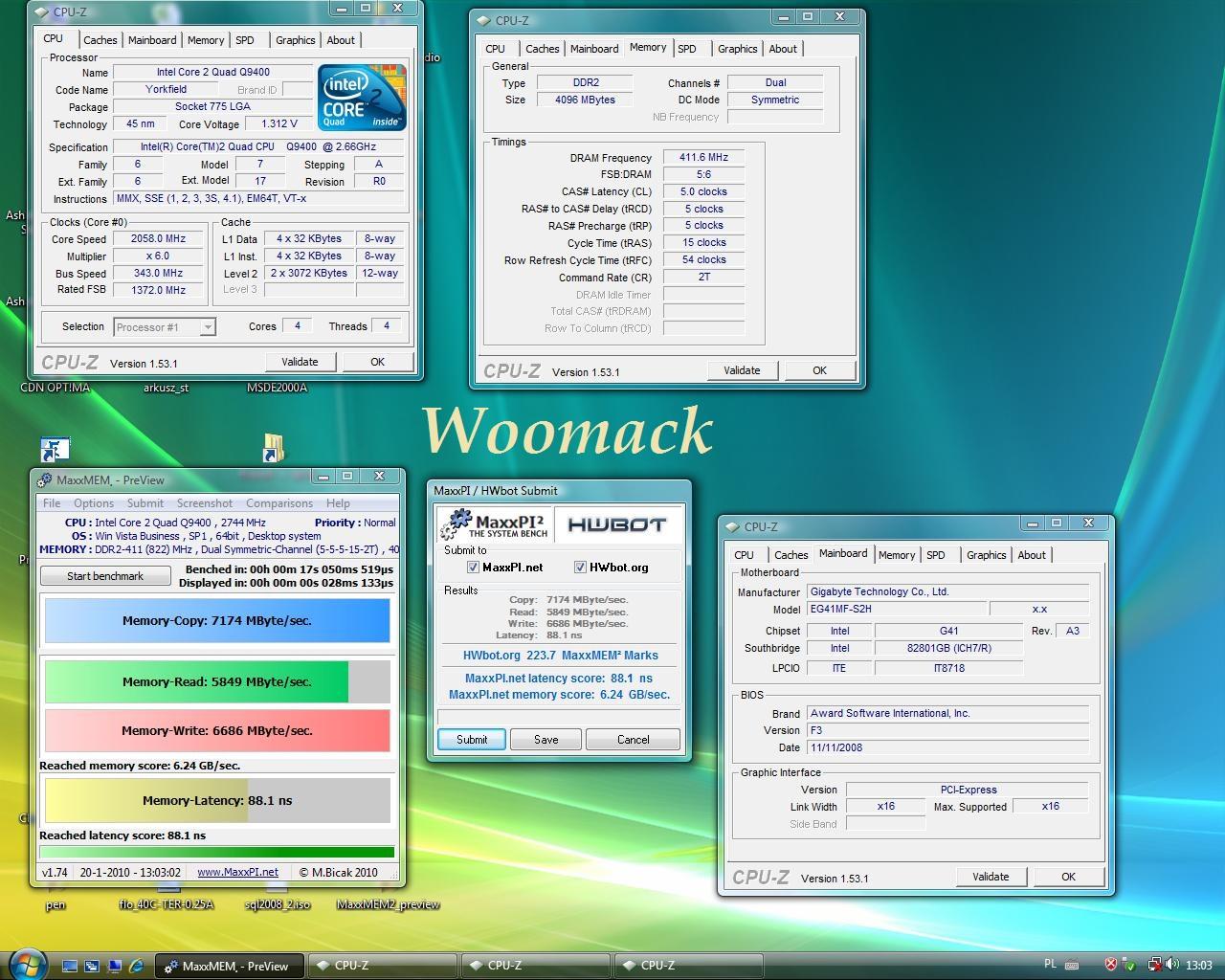The image size is (1225, 980).
Task: Click OK in Mainboard tab window
Action: point(1068,877)
